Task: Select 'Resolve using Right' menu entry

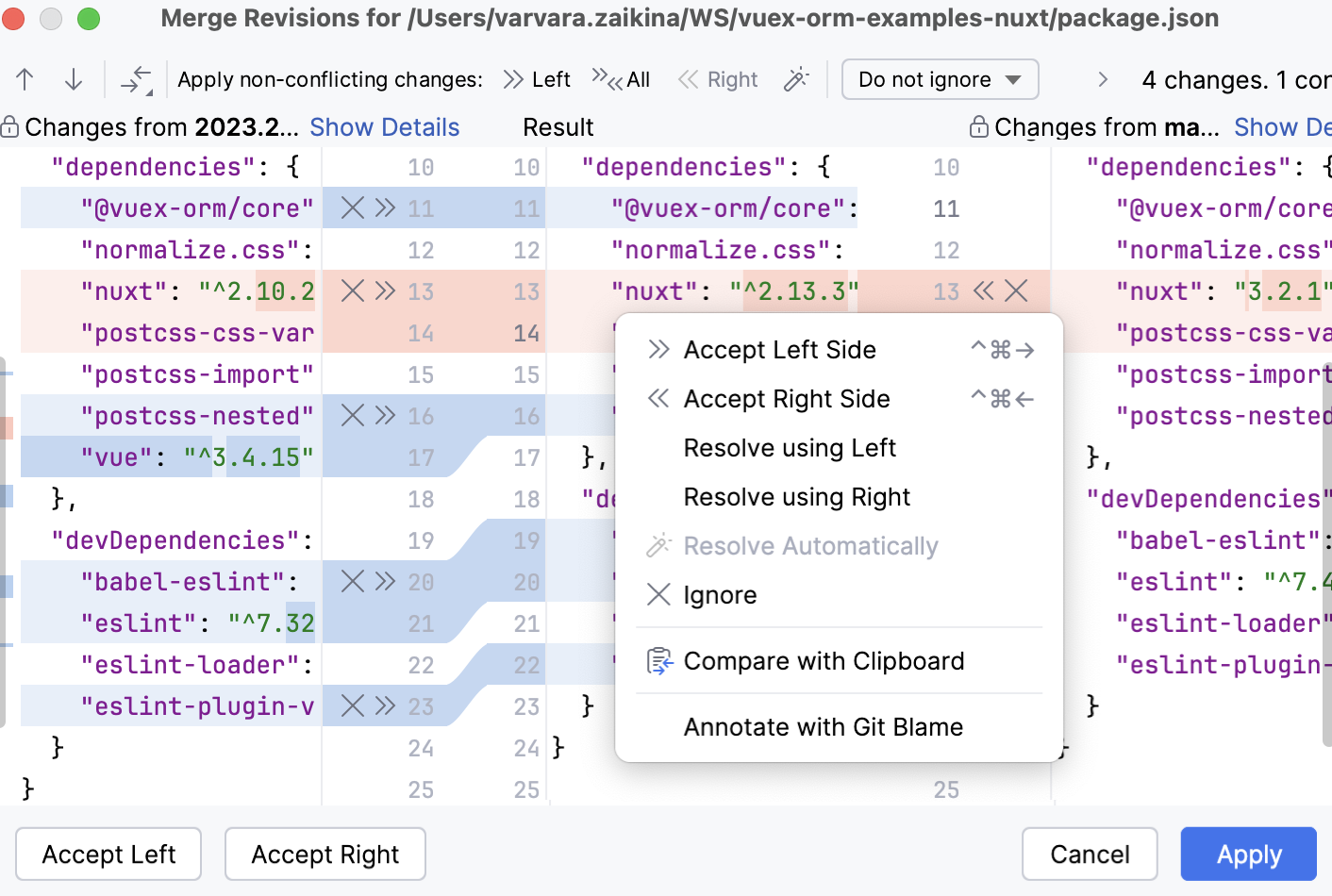Action: coord(796,497)
